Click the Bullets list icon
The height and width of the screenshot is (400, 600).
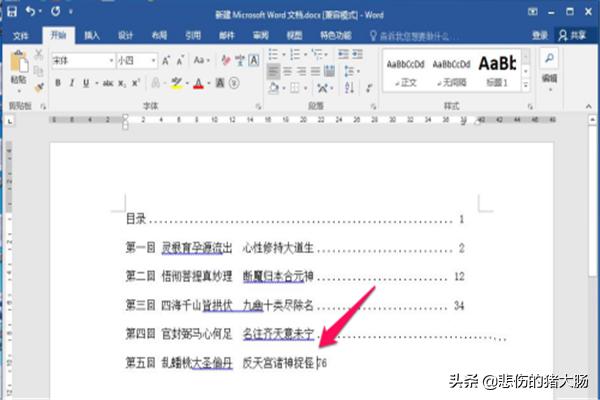273,55
